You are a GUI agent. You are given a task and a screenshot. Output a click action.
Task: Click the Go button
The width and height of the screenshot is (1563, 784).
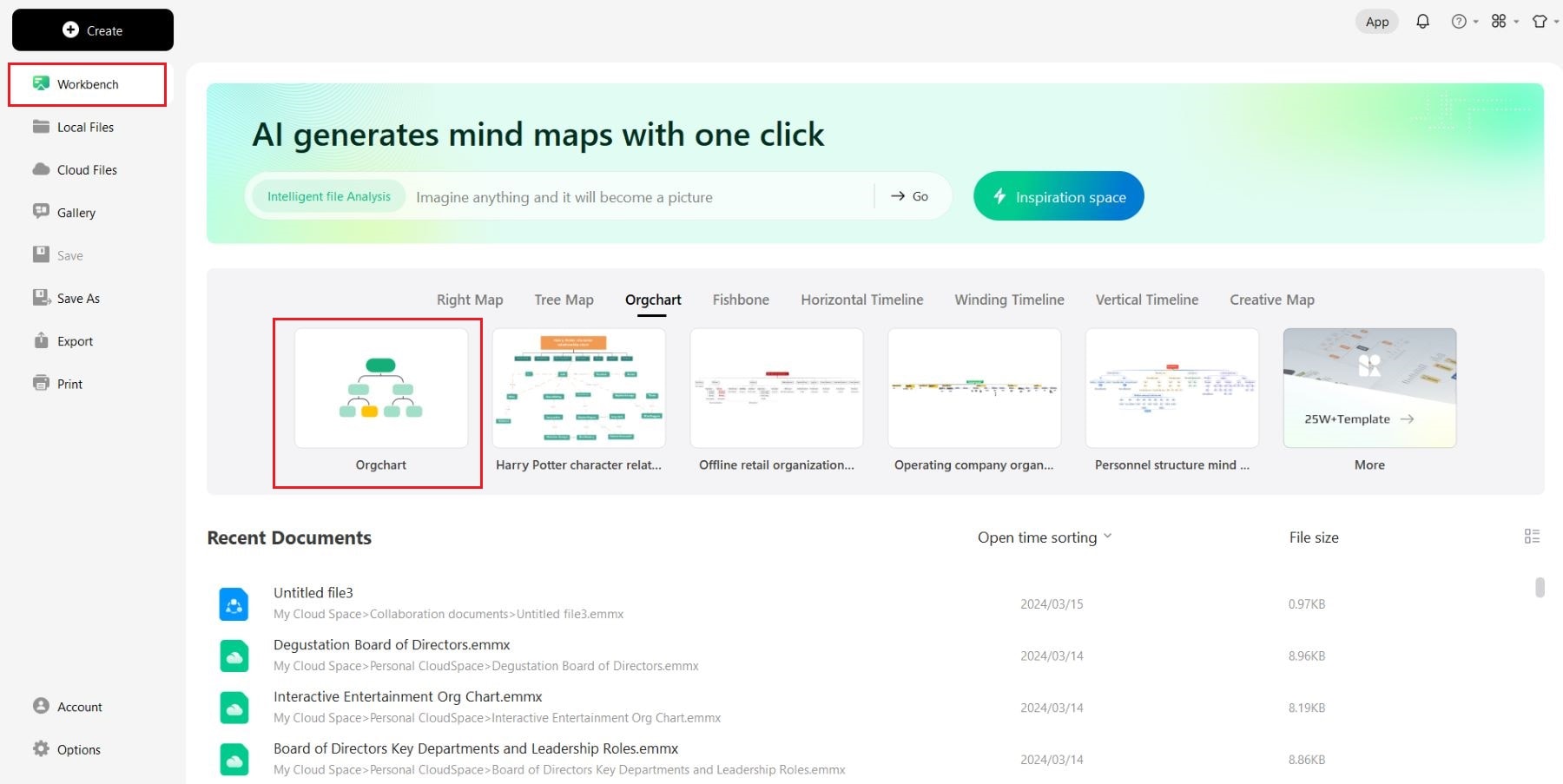[910, 197]
